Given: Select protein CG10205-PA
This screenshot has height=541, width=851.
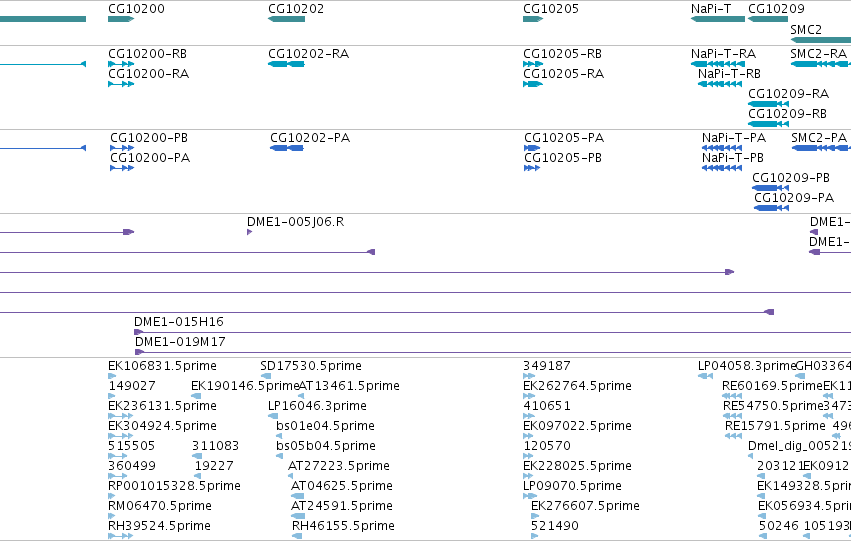Looking at the screenshot, I should coord(532,148).
